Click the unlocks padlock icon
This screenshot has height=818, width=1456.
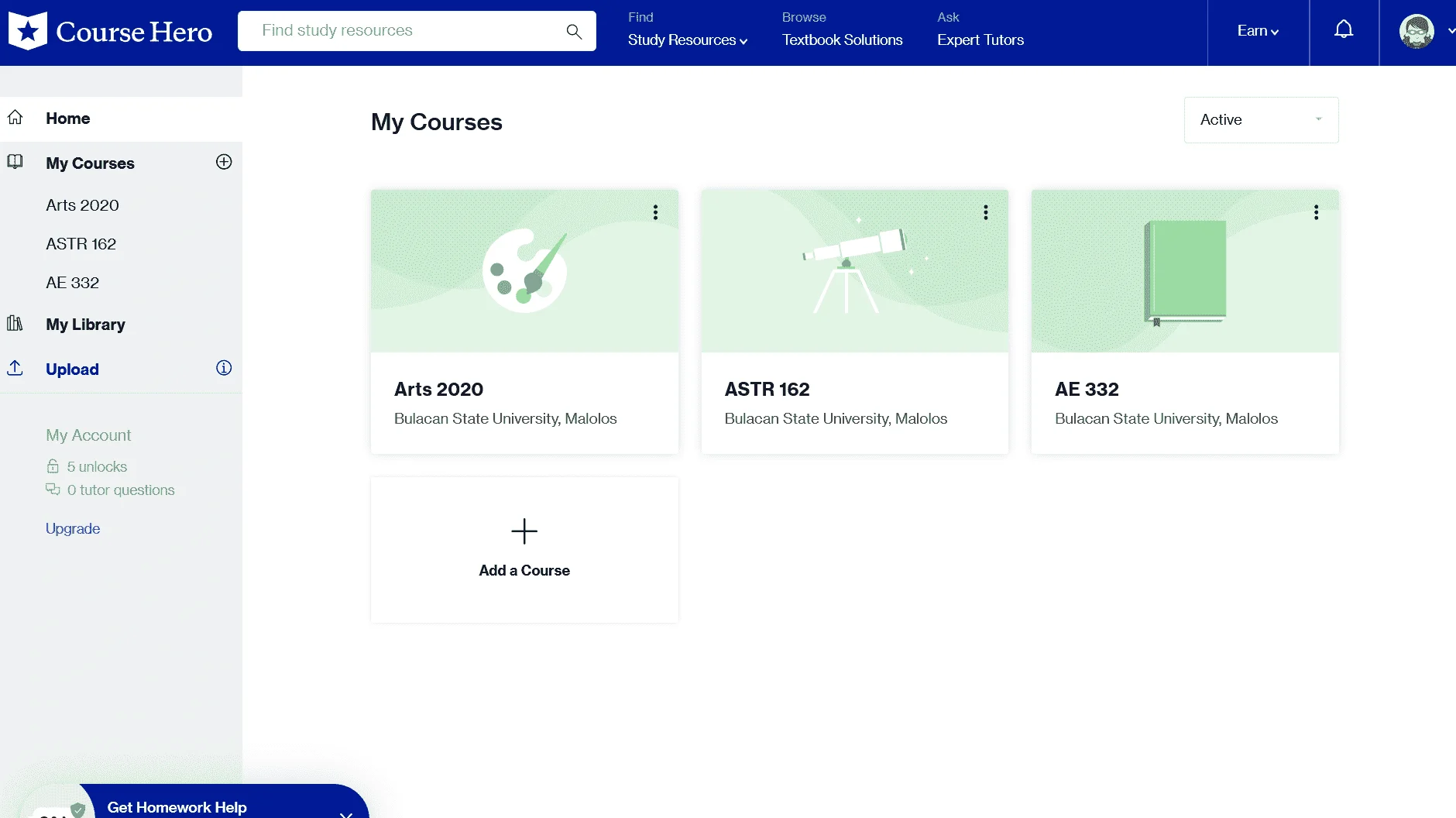click(53, 466)
